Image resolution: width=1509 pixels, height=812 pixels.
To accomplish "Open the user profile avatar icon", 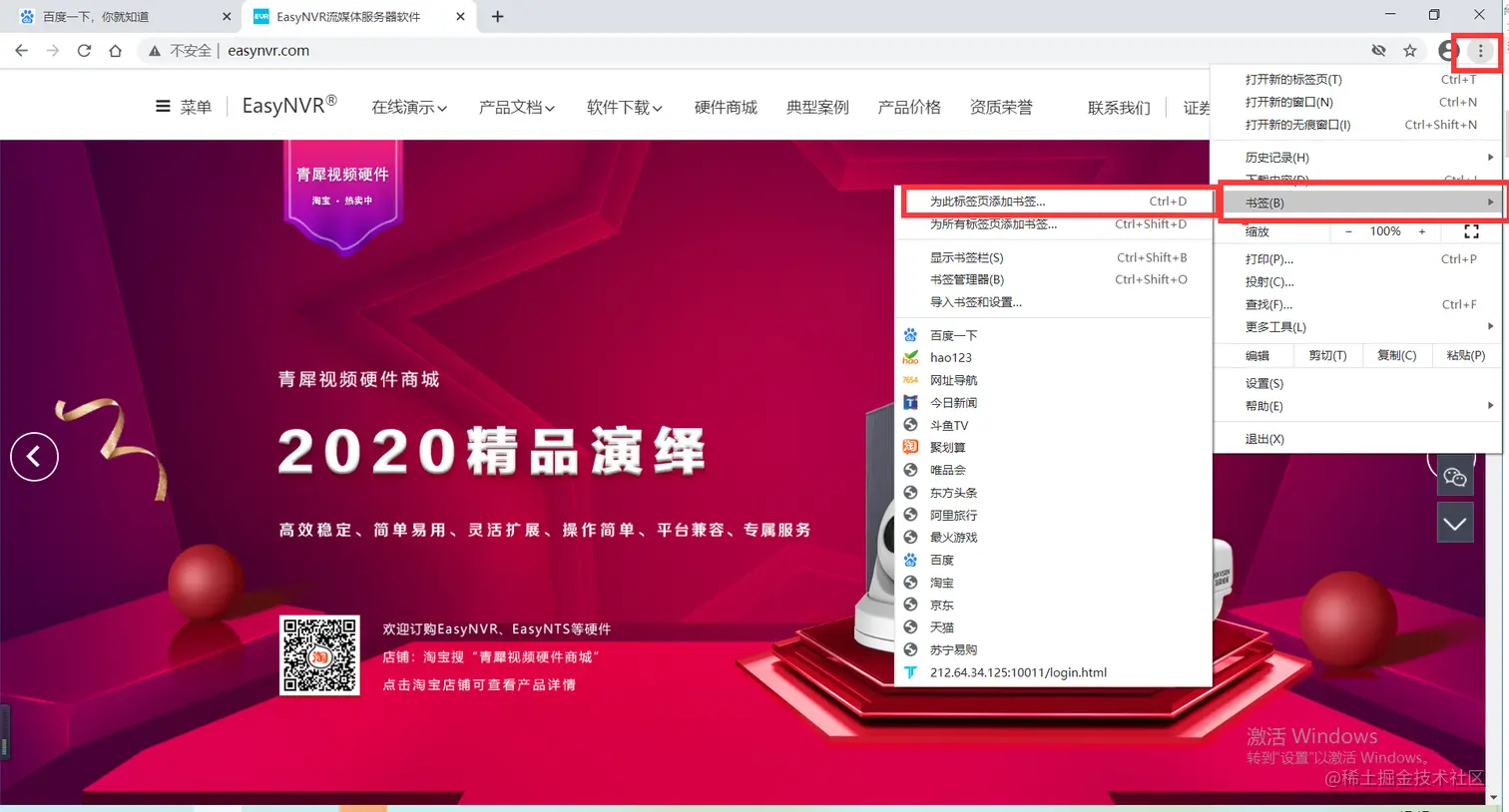I will coord(1448,51).
